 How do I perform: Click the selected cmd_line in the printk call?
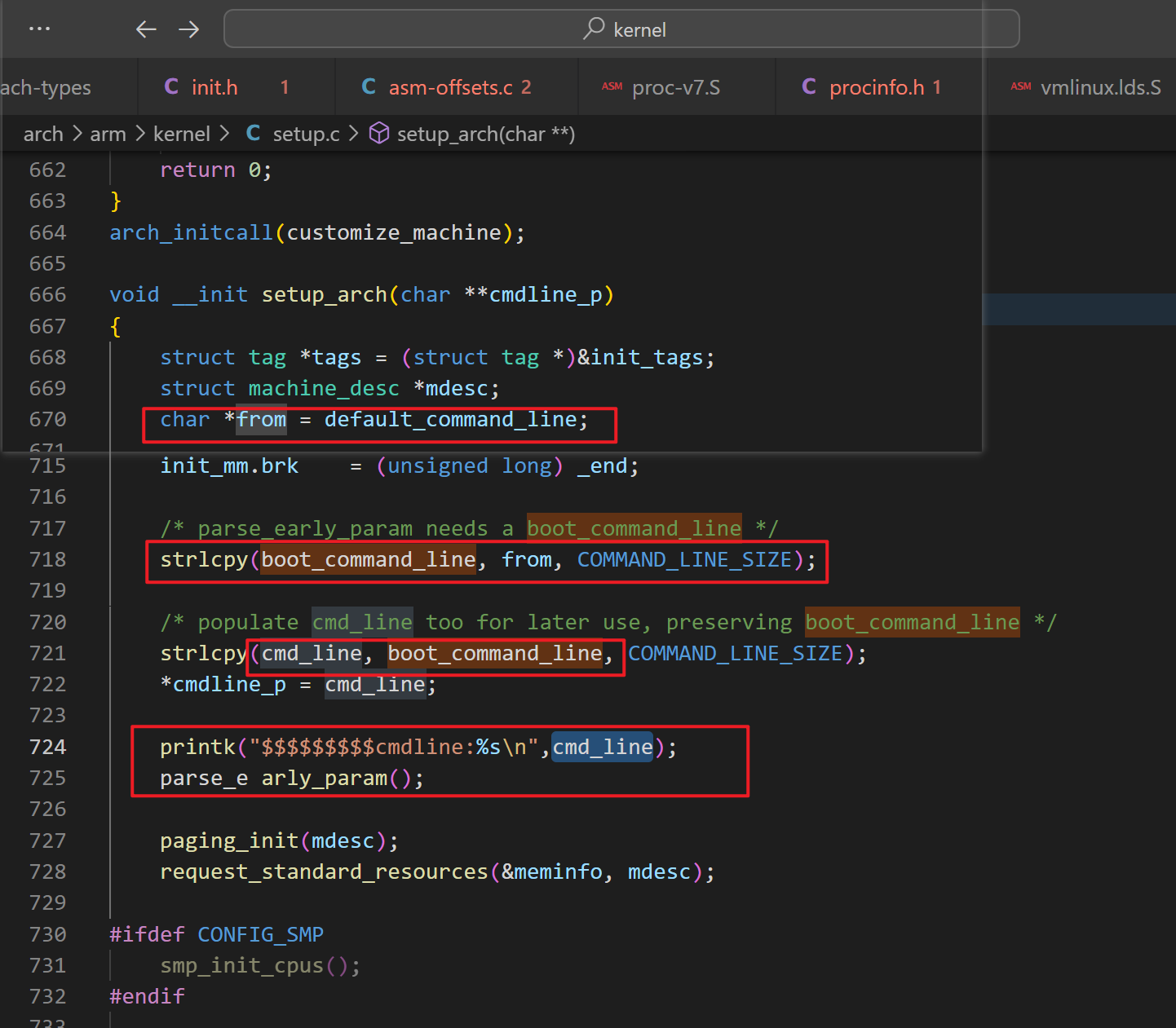(x=603, y=747)
